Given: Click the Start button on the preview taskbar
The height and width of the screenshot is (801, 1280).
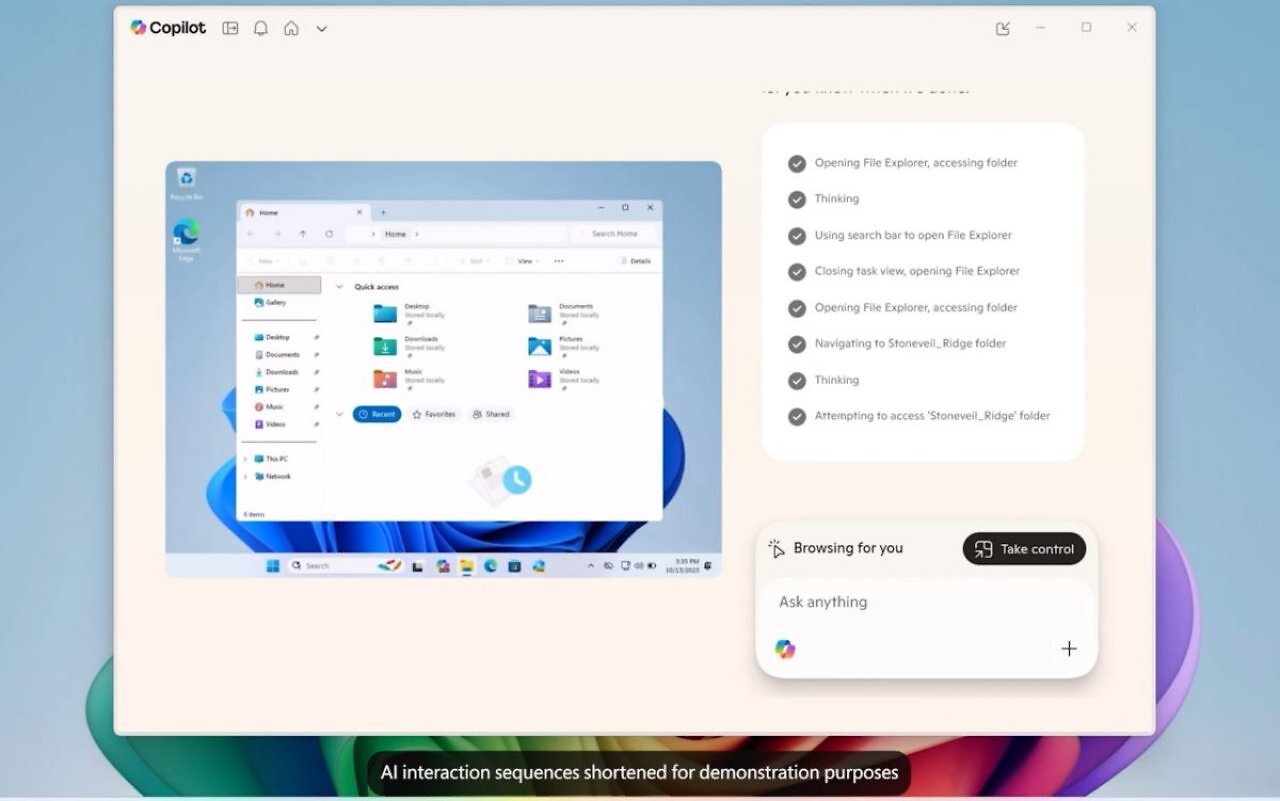Looking at the screenshot, I should 273,566.
